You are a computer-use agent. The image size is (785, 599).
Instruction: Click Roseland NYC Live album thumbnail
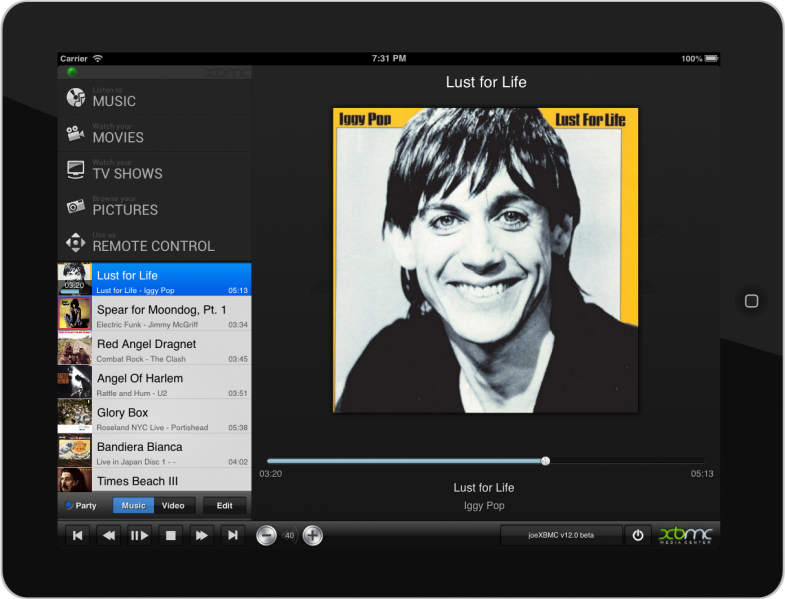click(x=75, y=417)
